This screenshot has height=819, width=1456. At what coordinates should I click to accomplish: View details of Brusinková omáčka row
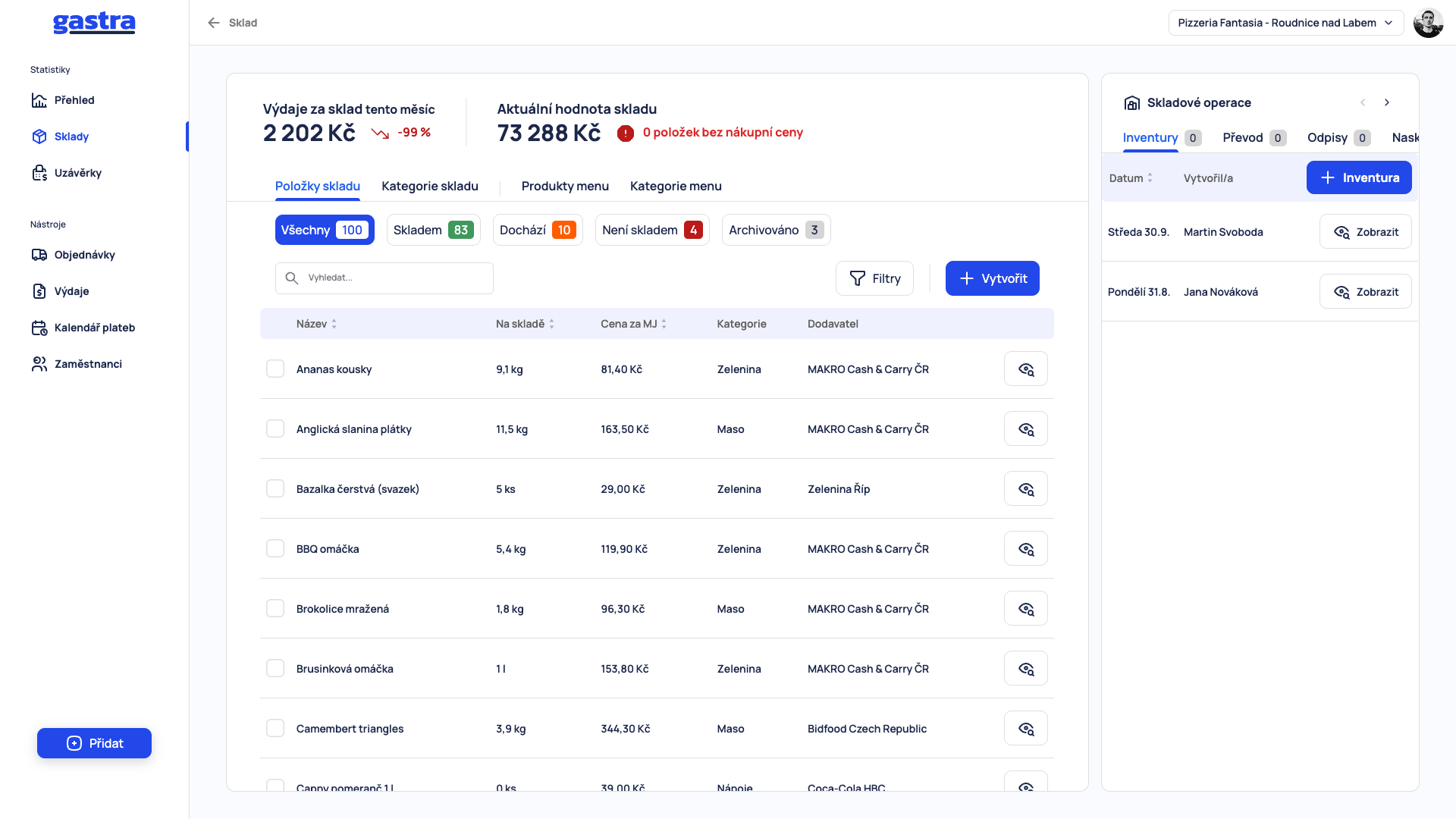point(1025,669)
